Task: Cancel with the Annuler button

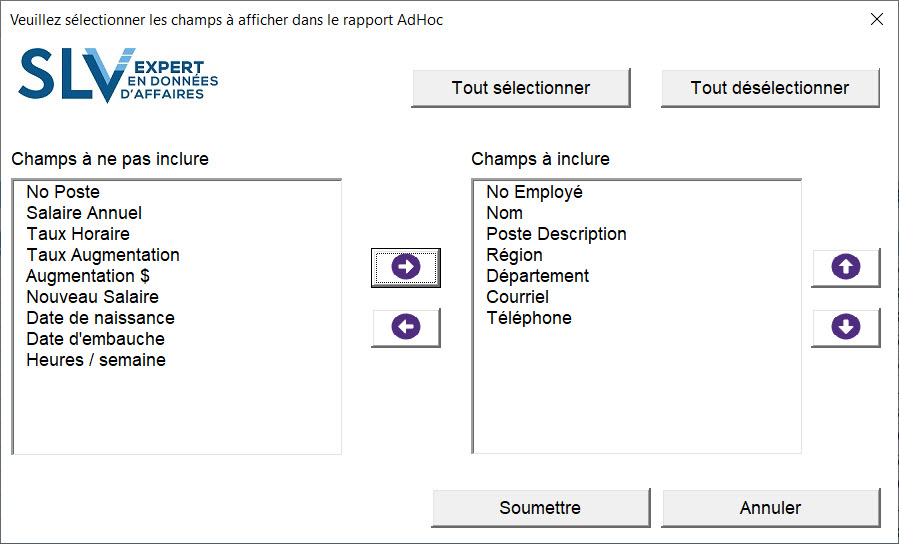Action: [770, 508]
